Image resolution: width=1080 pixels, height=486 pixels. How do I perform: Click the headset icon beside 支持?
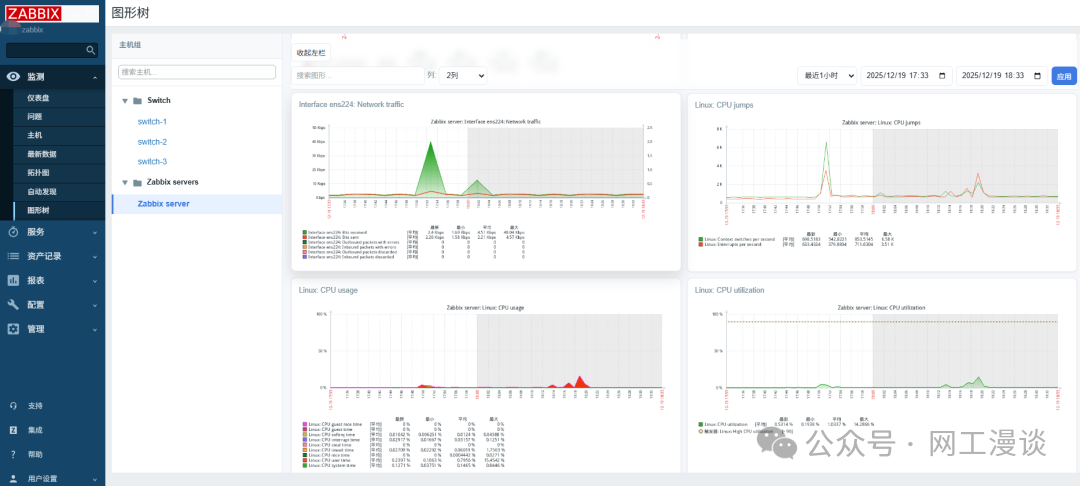click(x=13, y=405)
